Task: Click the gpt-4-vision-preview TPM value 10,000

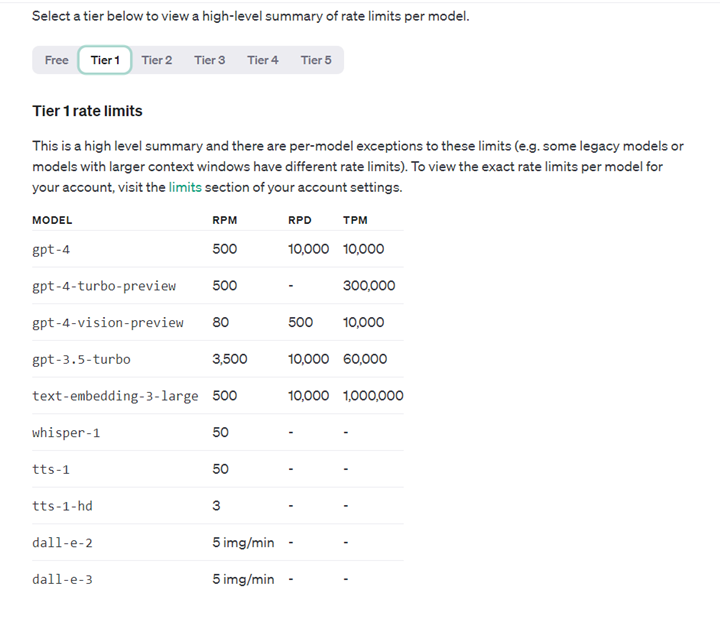Action: click(363, 322)
